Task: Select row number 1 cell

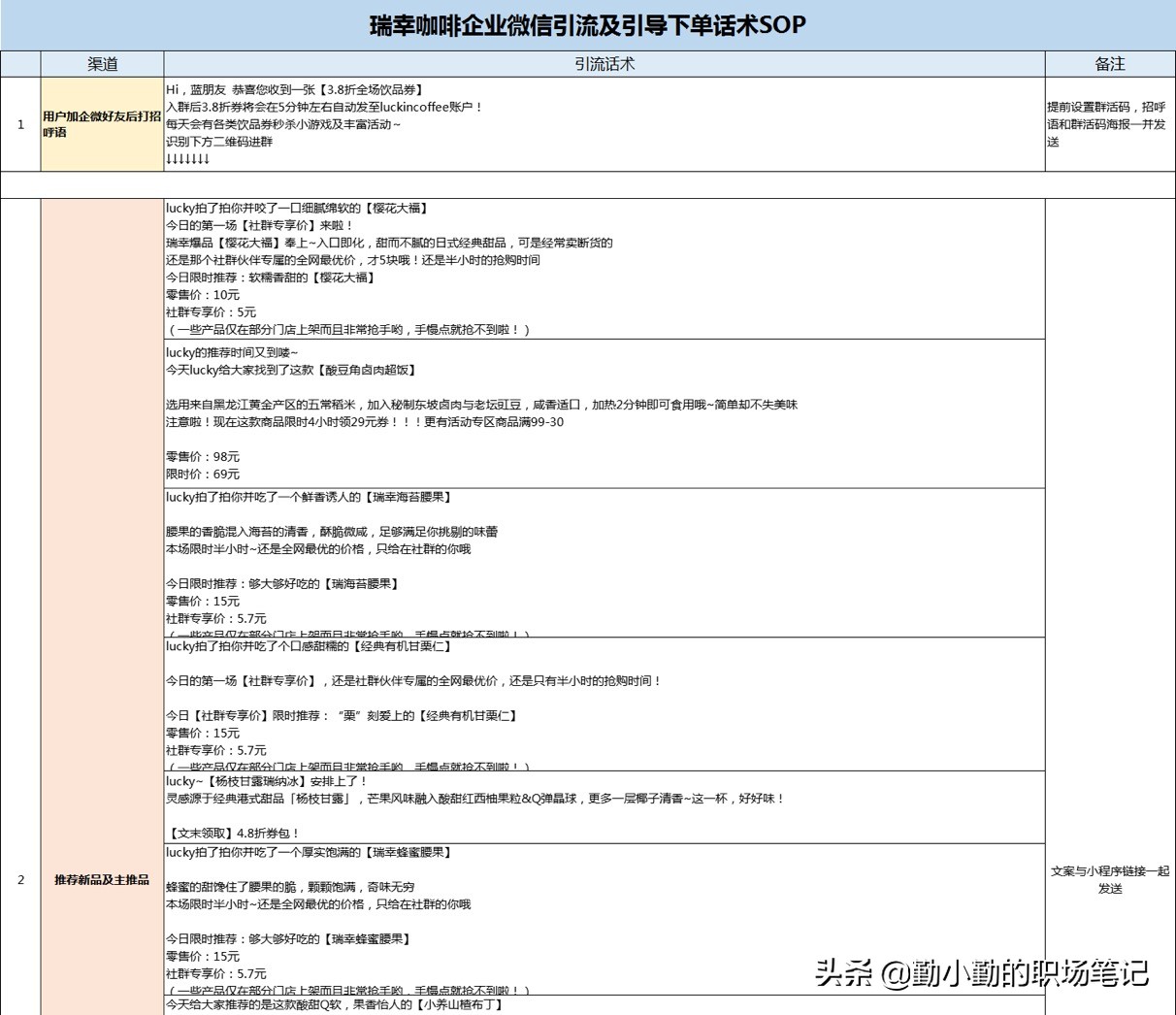Action: click(x=19, y=124)
